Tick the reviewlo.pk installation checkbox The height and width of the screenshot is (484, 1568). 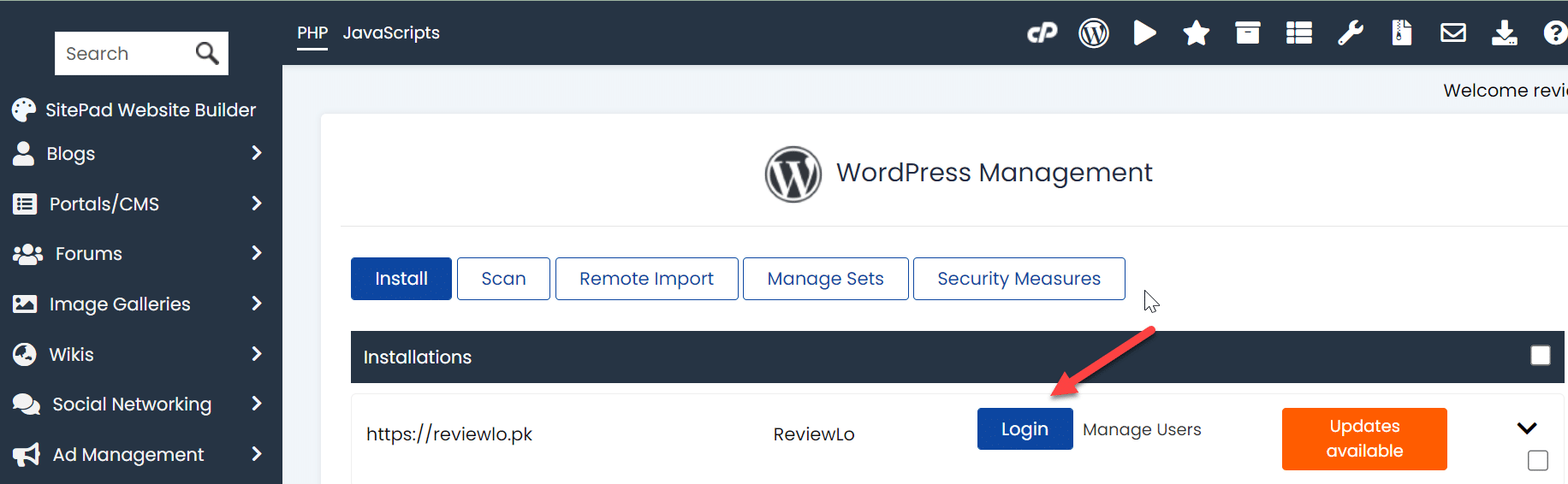tap(1538, 461)
